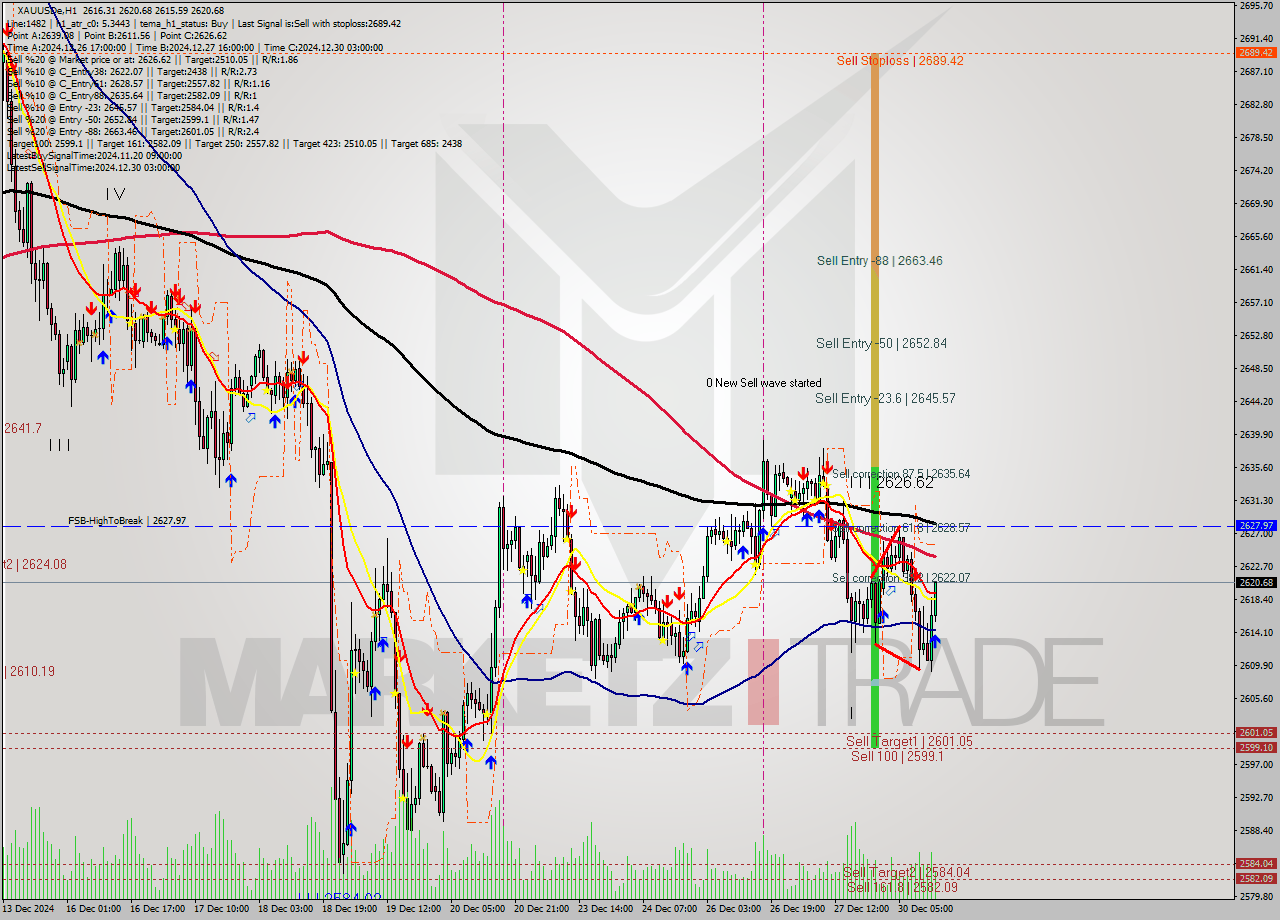Click the red 2599.10 price tag on axis
Image resolution: width=1280 pixels, height=920 pixels.
(x=1256, y=747)
